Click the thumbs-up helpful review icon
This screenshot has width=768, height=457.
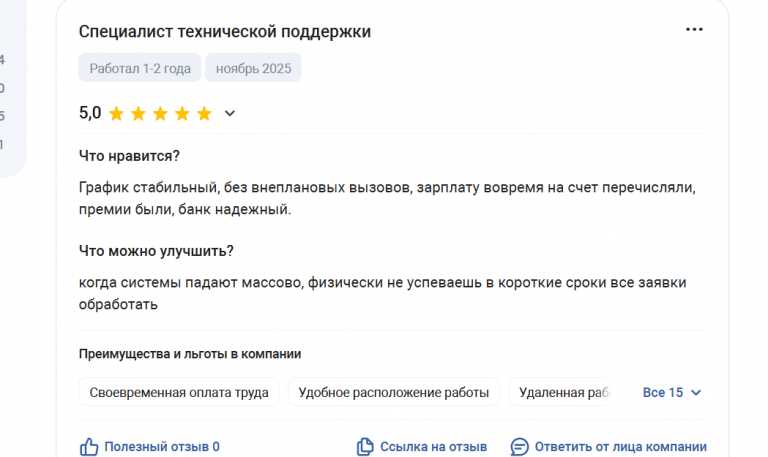[x=89, y=446]
